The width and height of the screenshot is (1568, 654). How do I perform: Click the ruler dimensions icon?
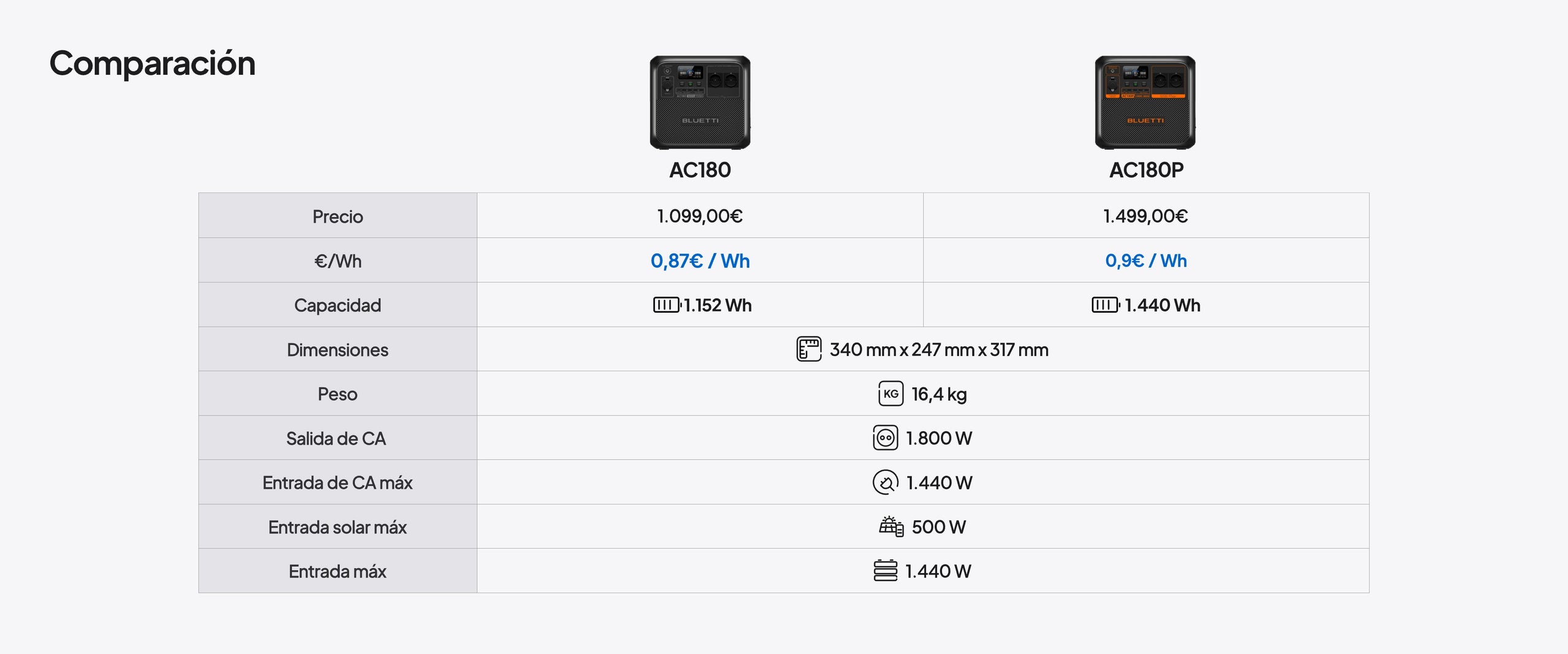coord(809,349)
